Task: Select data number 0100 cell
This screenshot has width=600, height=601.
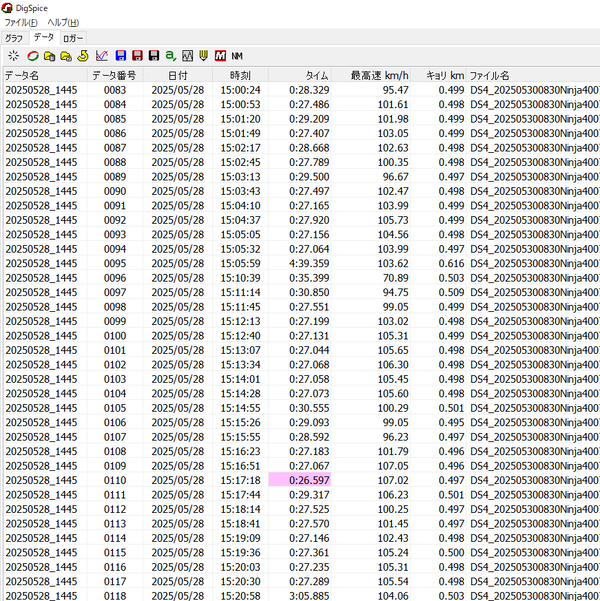Action: pyautogui.click(x=115, y=336)
